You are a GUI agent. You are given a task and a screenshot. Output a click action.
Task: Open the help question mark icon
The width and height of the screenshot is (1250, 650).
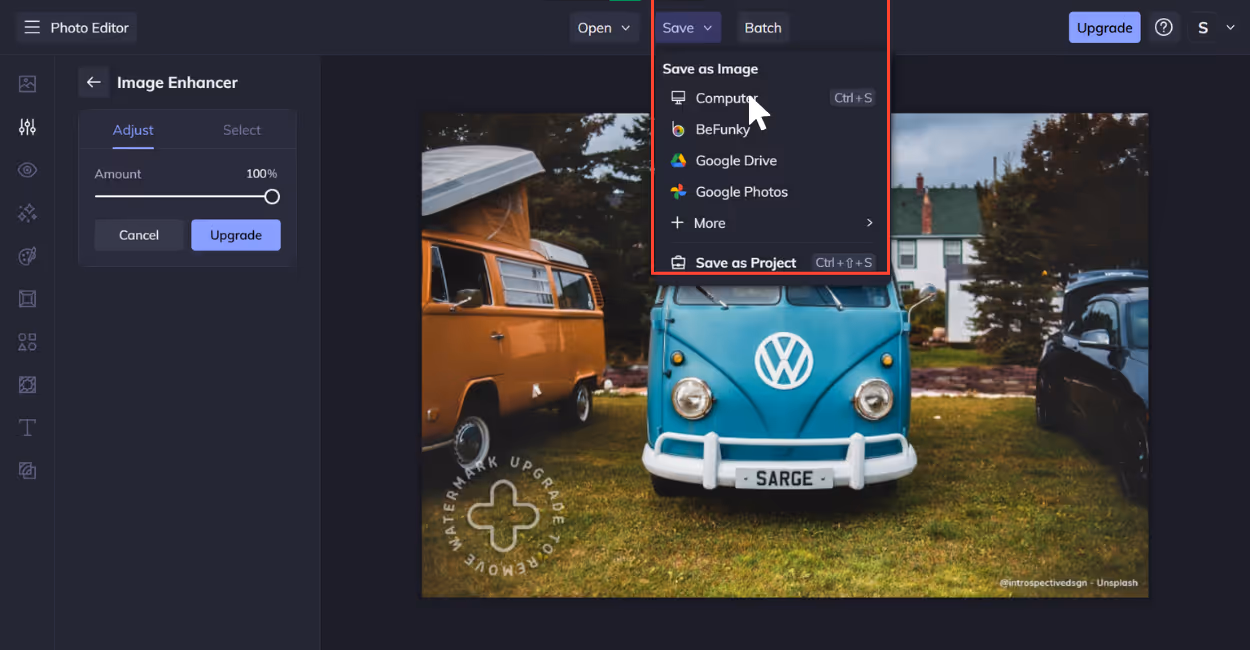click(1163, 28)
